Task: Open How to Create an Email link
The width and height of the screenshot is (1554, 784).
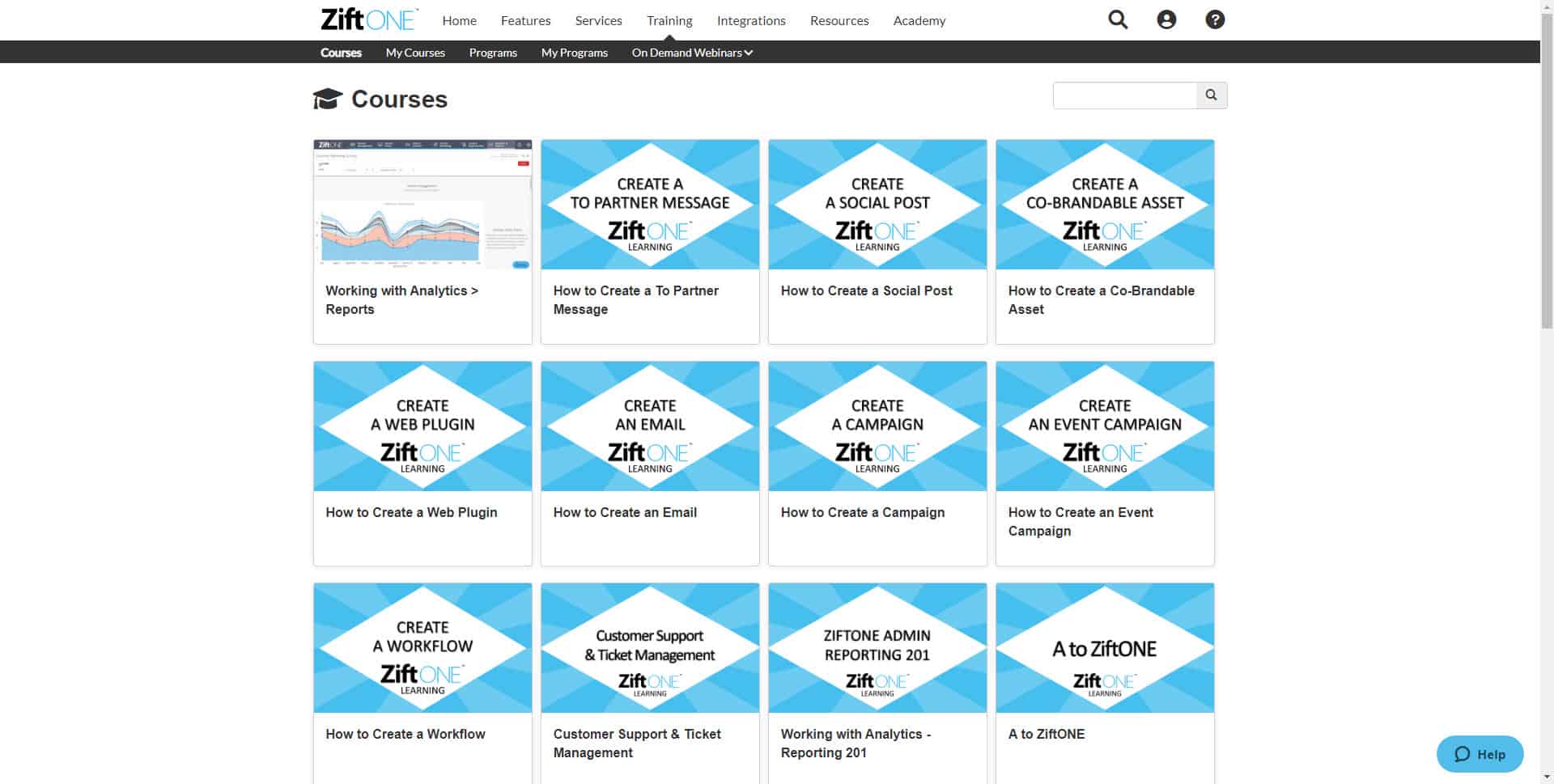Action: 625,512
